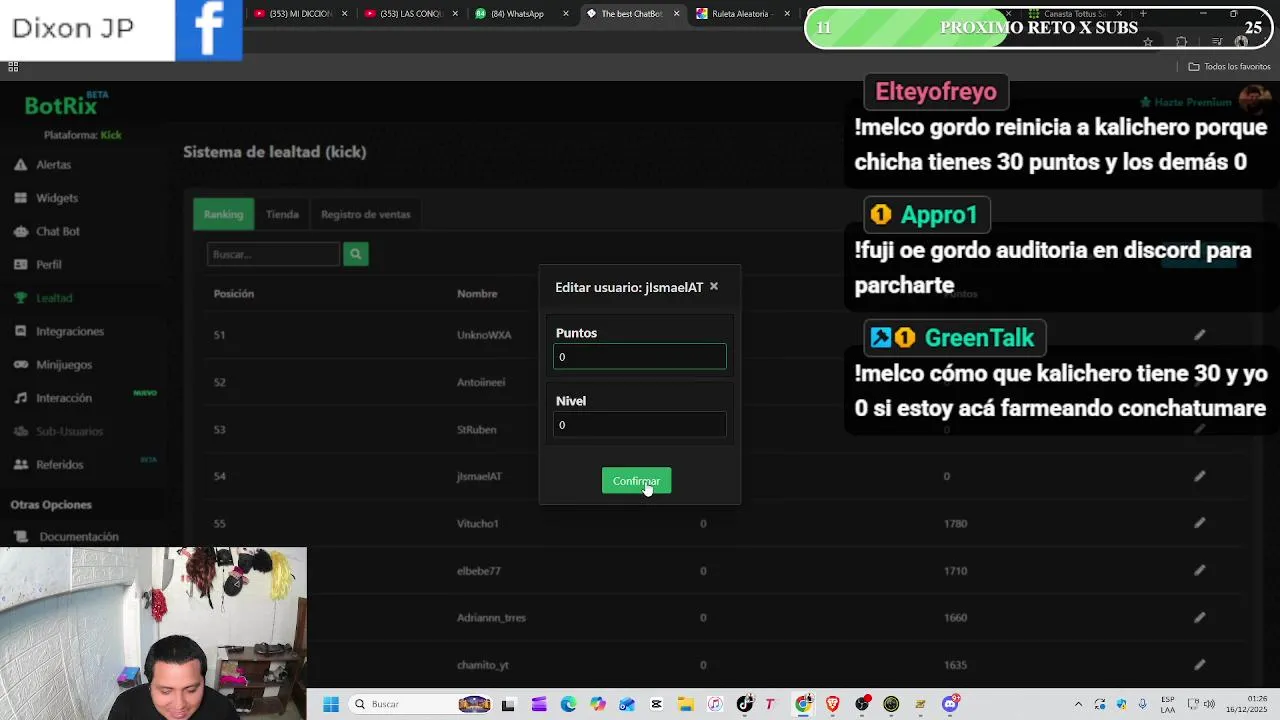Open Alertas in the sidebar
Image resolution: width=1280 pixels, height=720 pixels.
click(42, 165)
